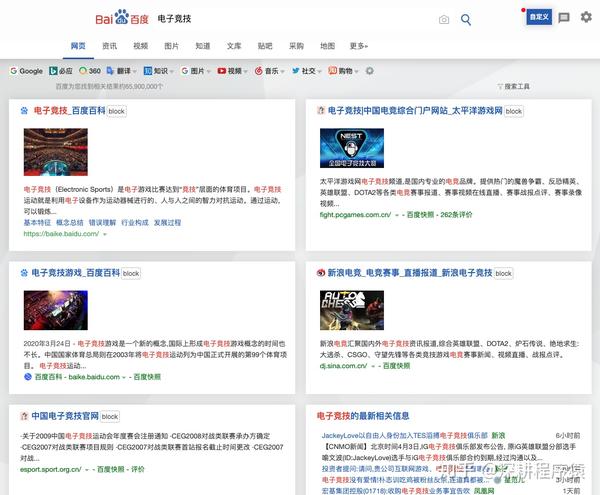
Task: Open 电子竞技的最新相关信息 heading
Action: (363, 416)
